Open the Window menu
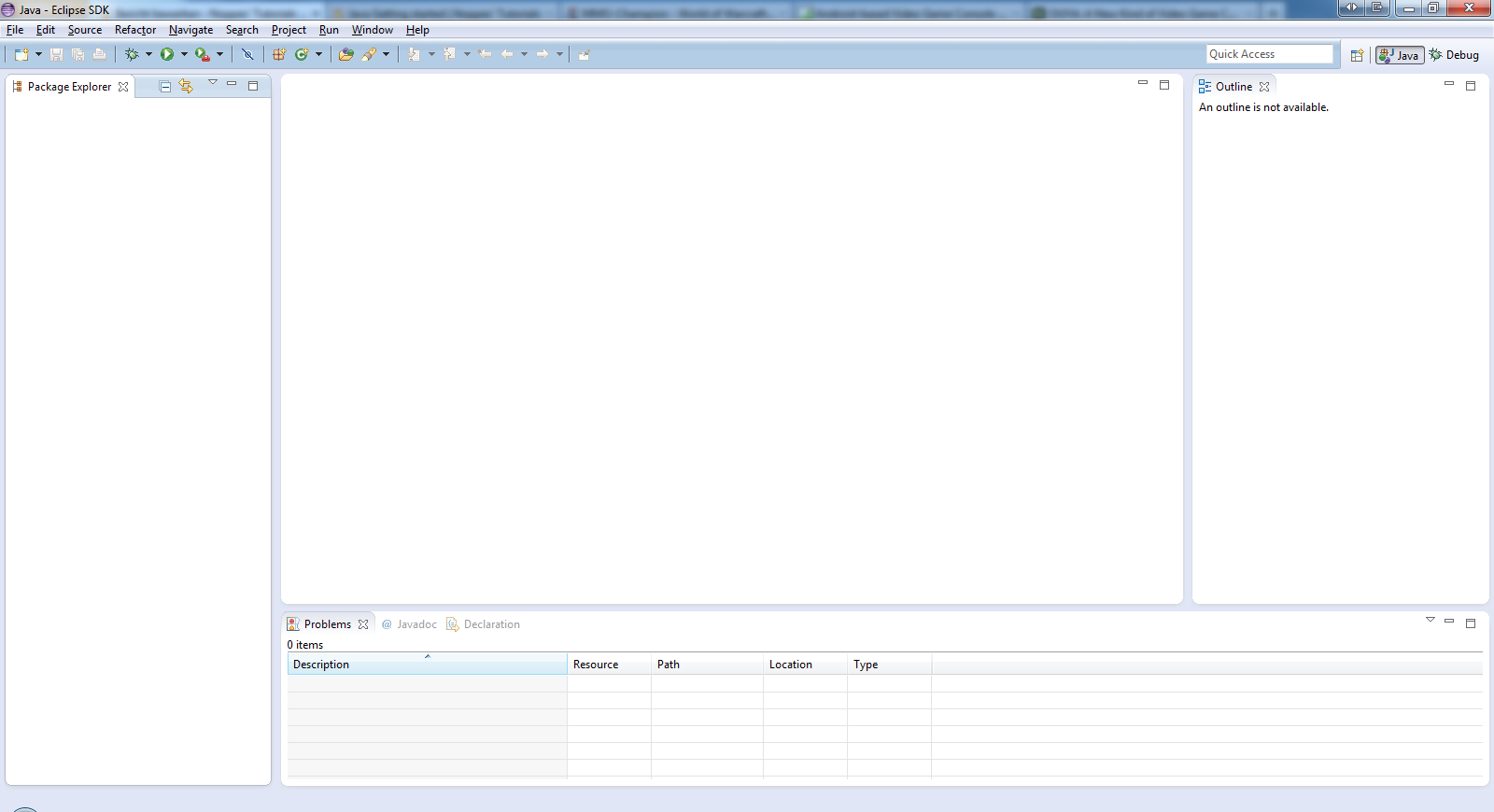Screen dimensions: 1494x812 372,30
